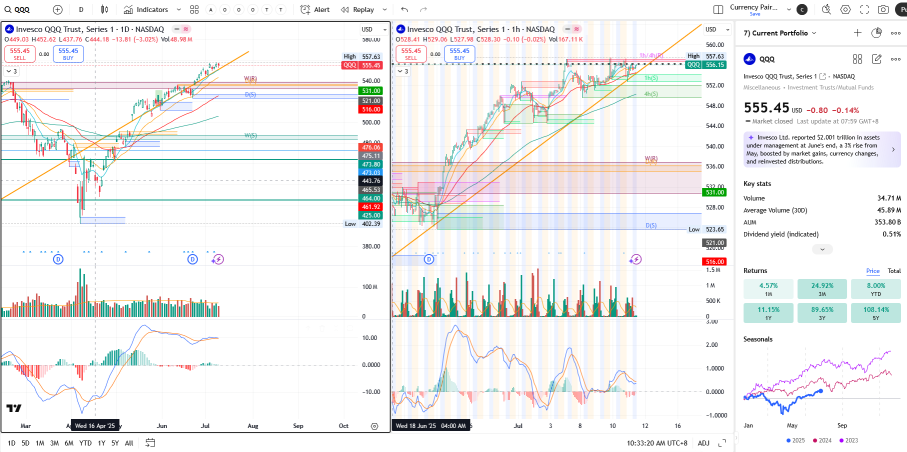The image size is (907, 452).
Task: Expand the collapsed 3 indicators legend on the 1D chart
Action: (12, 72)
